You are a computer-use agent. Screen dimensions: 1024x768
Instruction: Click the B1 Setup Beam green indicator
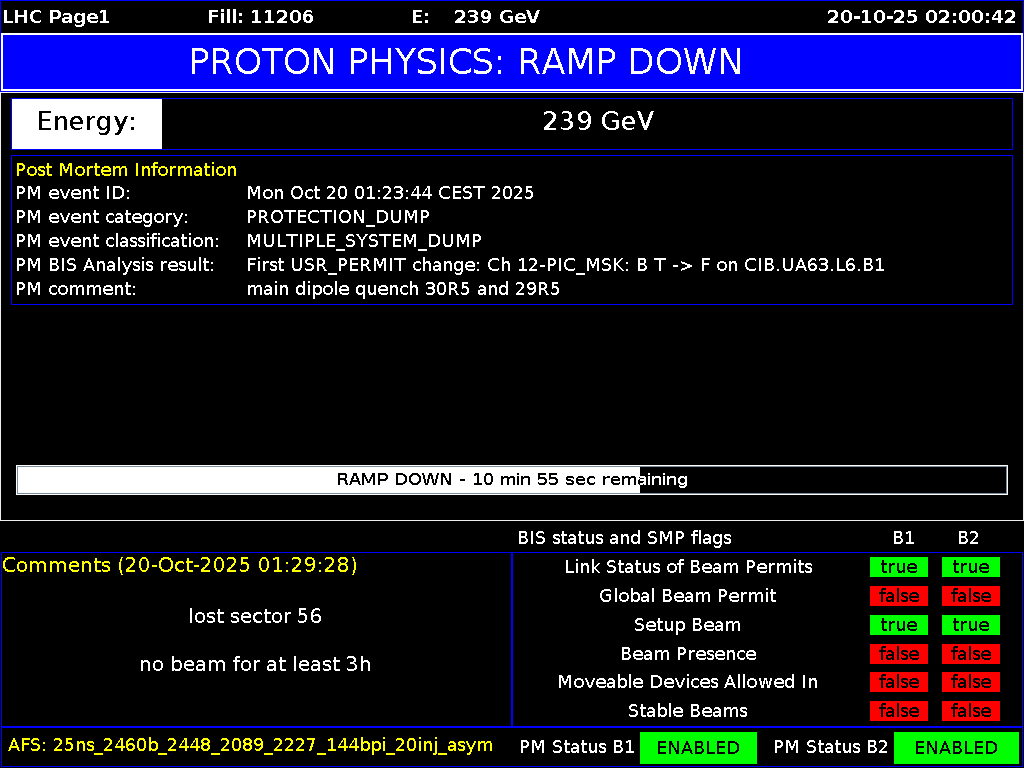[x=897, y=624]
